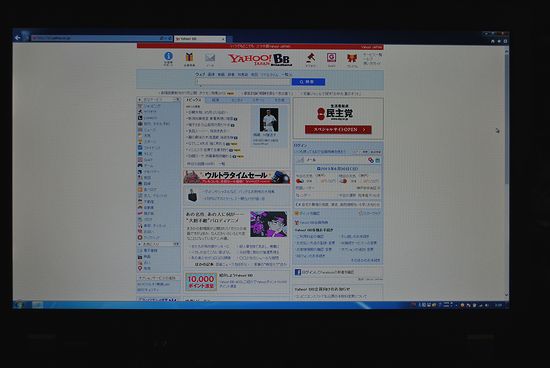Open the browser tools gear icon
Viewport: 550px width, 368px height.
[x=505, y=41]
